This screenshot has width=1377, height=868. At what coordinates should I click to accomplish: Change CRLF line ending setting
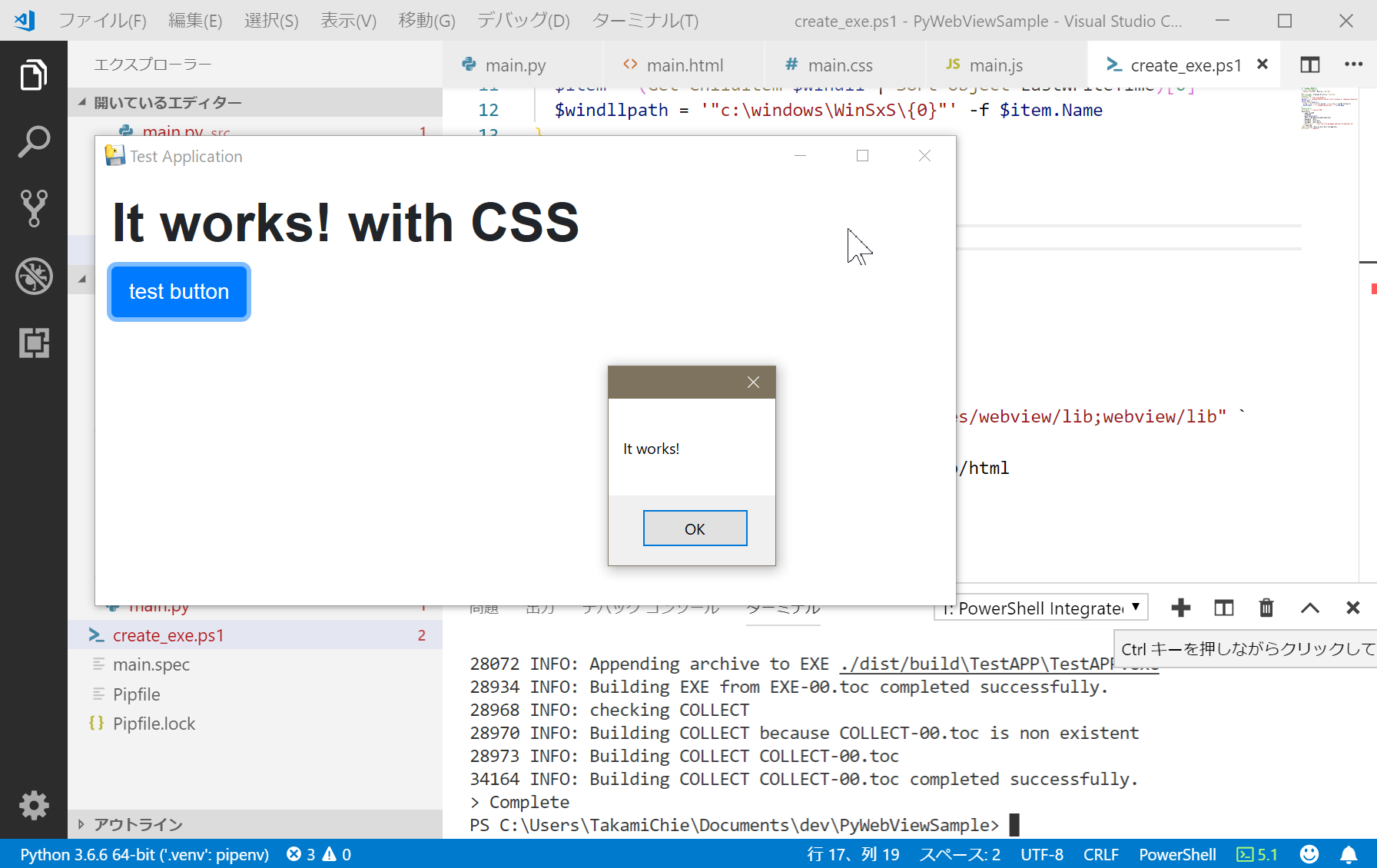coord(1101,854)
